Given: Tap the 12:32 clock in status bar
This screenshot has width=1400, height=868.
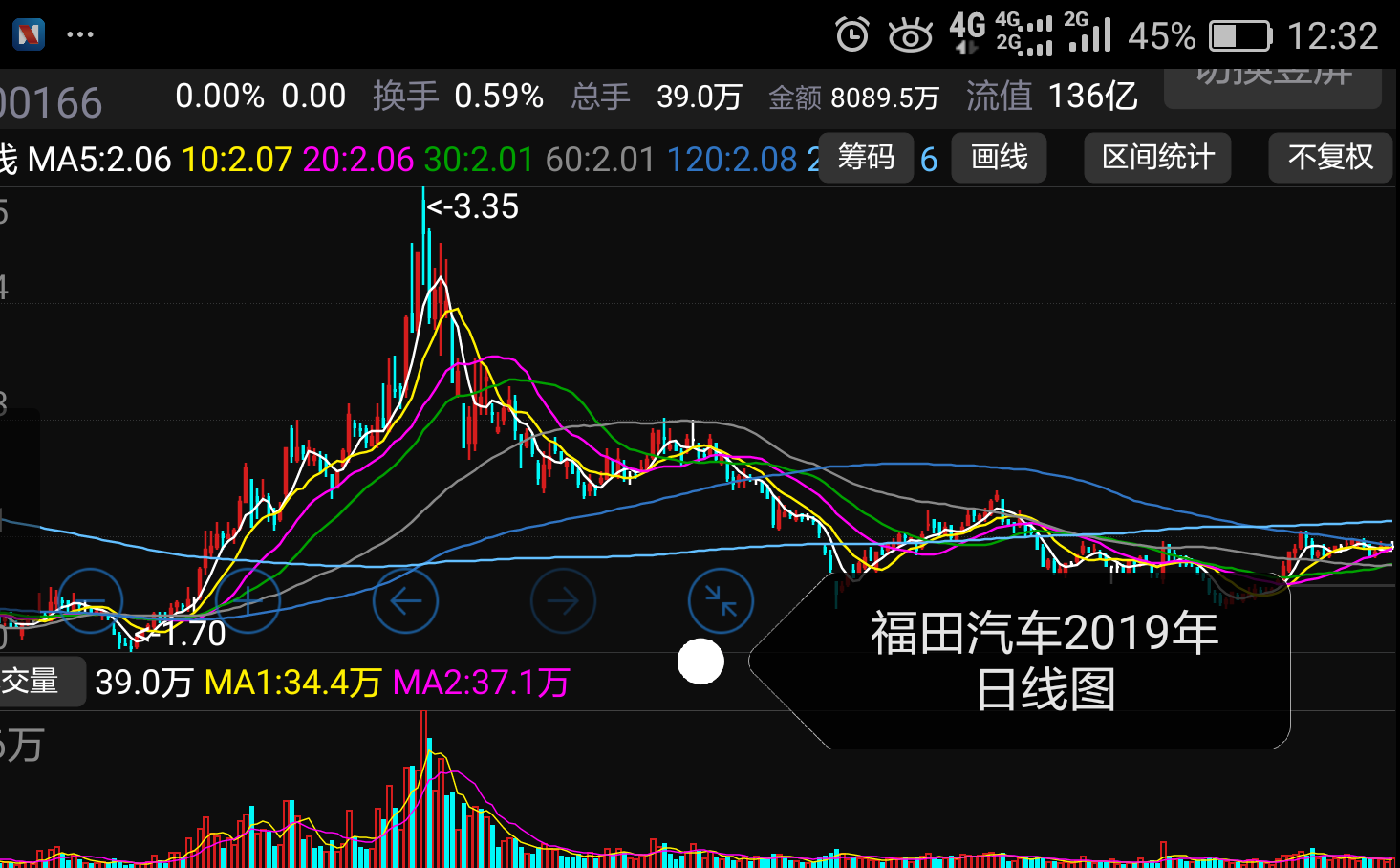Looking at the screenshot, I should pos(1332,36).
